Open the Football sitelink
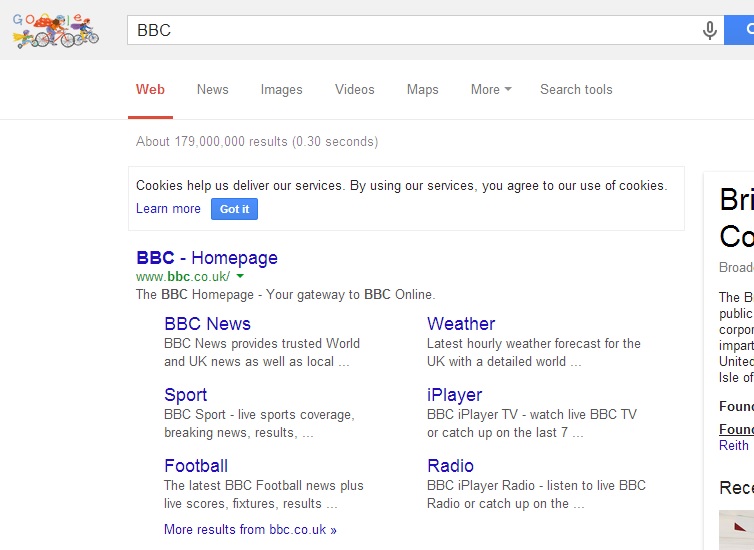754x550 pixels. point(196,466)
